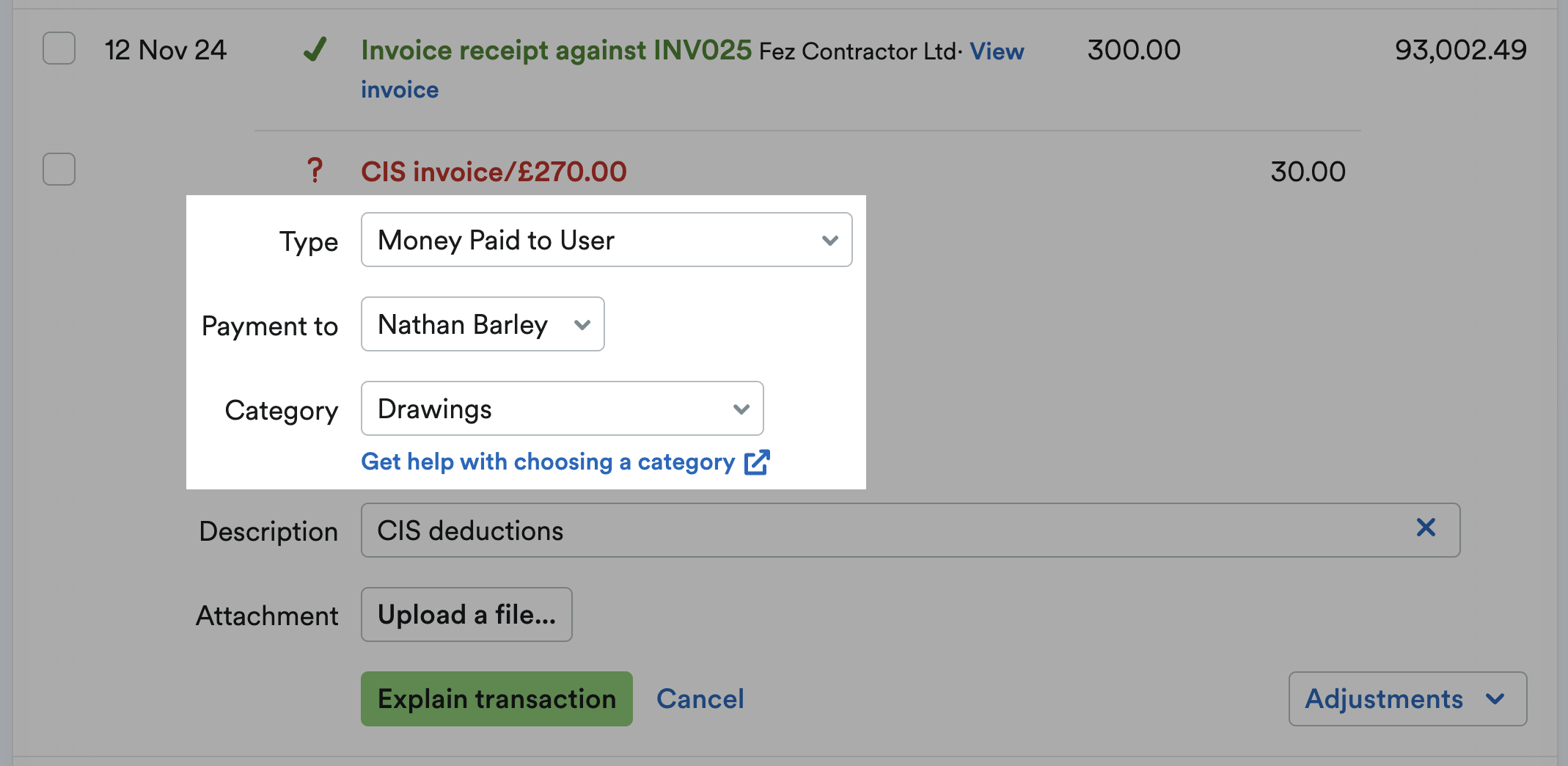Viewport: 1568px width, 766px height.
Task: Open the Type dropdown showing Money Paid to User
Action: tap(607, 240)
